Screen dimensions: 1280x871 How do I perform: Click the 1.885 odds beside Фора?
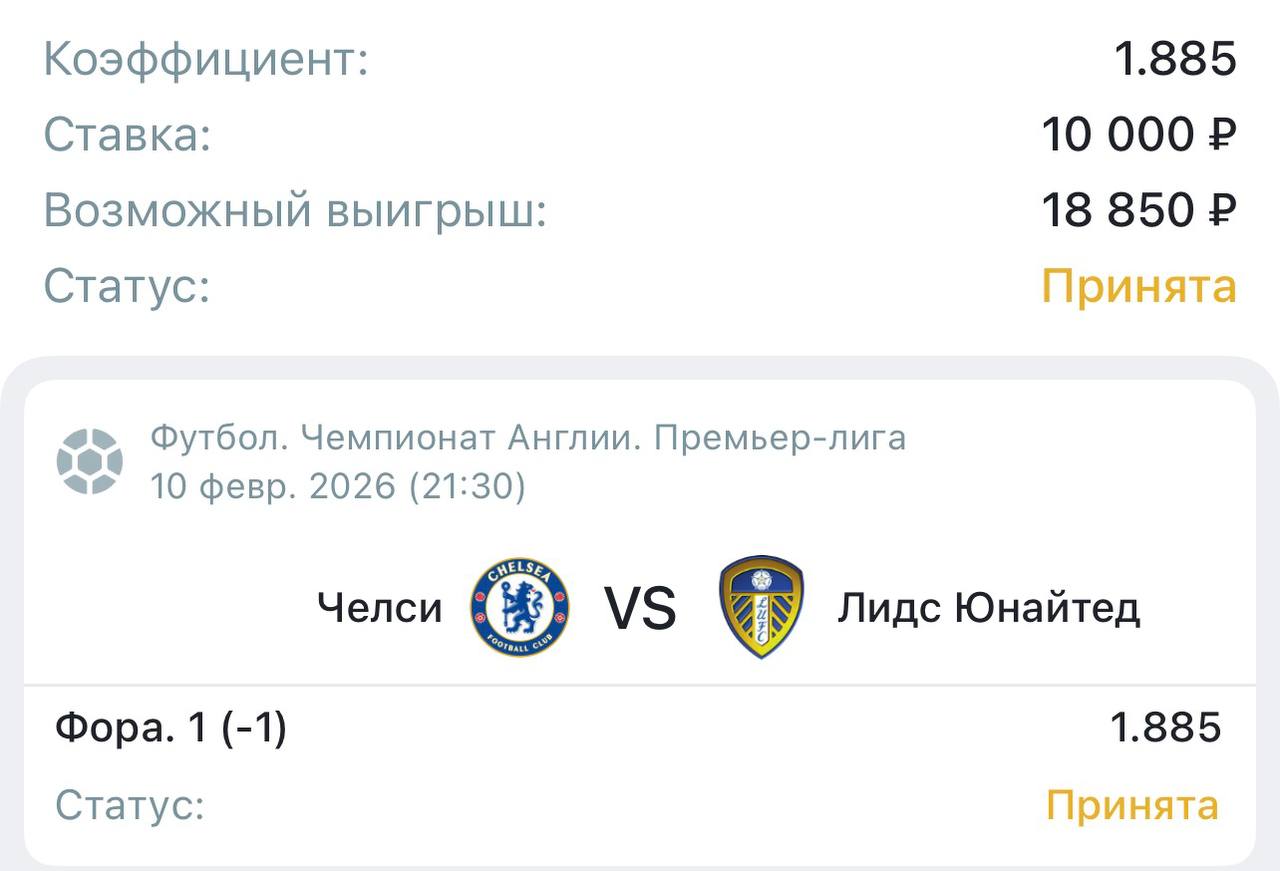1165,728
